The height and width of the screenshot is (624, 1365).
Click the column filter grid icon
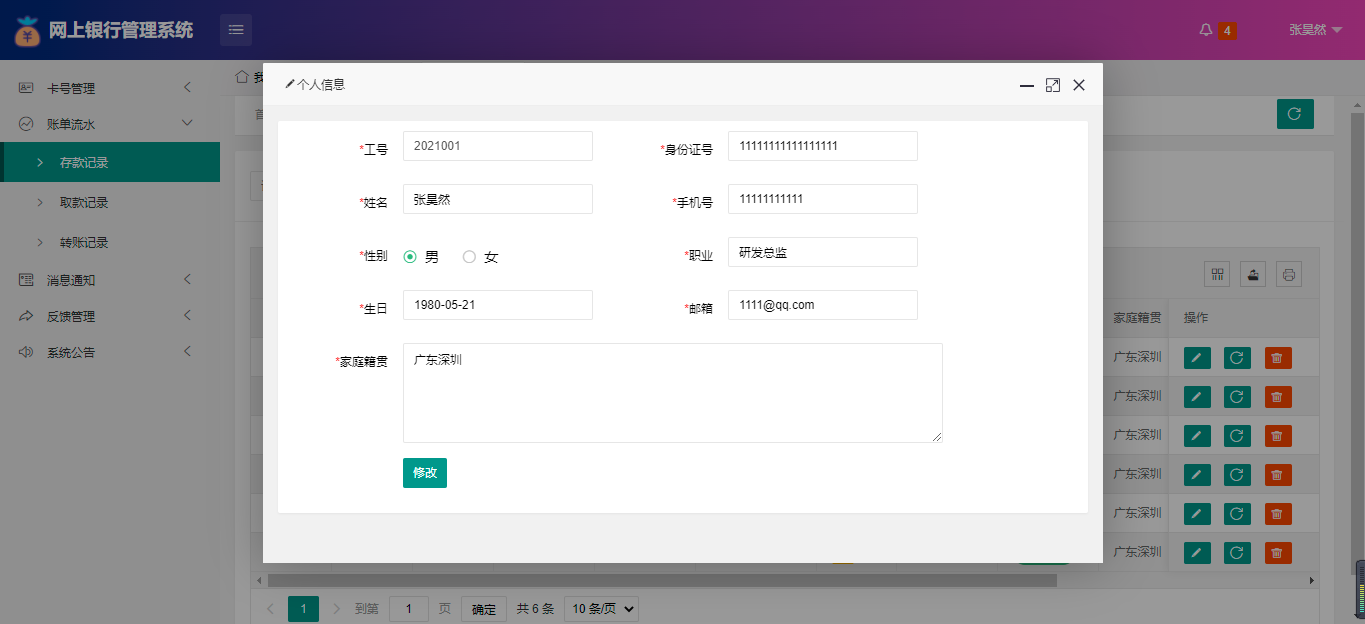click(x=1218, y=274)
